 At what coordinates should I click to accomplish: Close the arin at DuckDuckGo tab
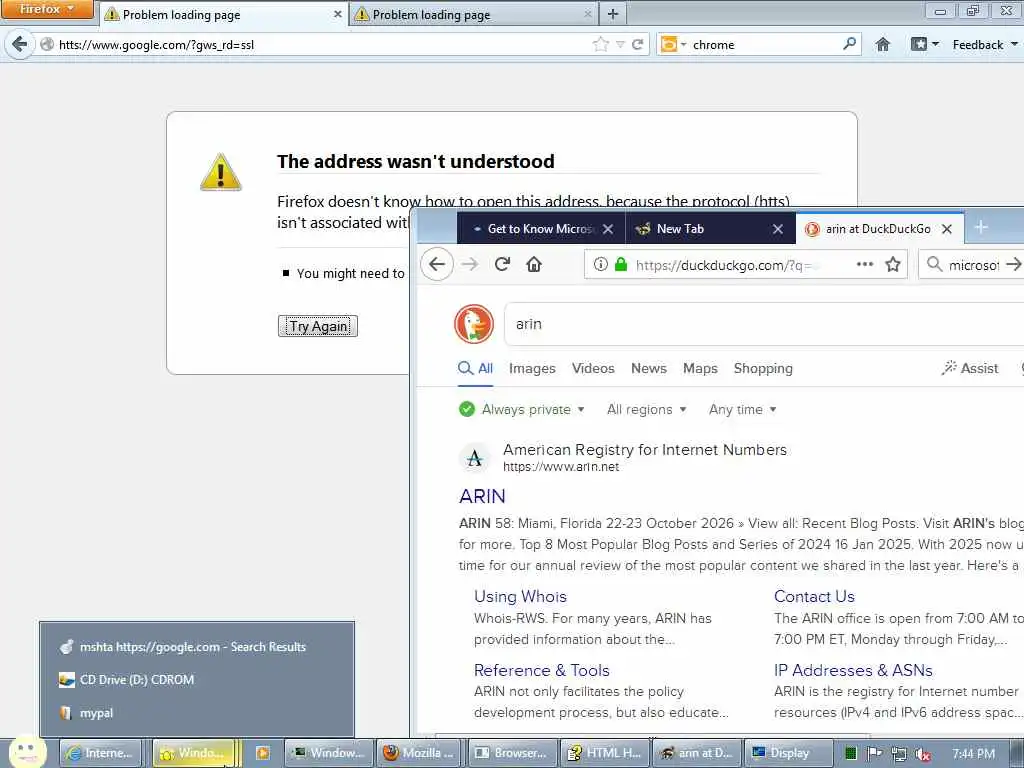947,229
